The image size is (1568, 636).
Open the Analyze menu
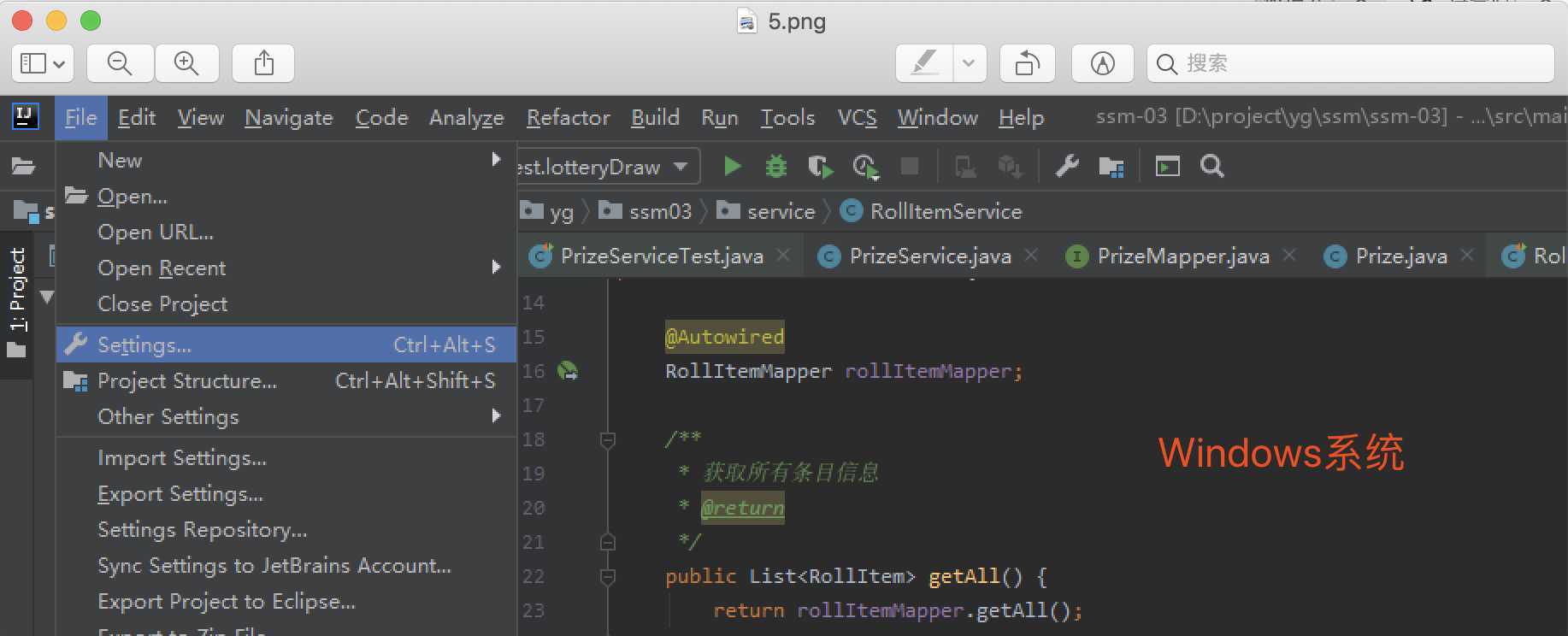tap(467, 118)
